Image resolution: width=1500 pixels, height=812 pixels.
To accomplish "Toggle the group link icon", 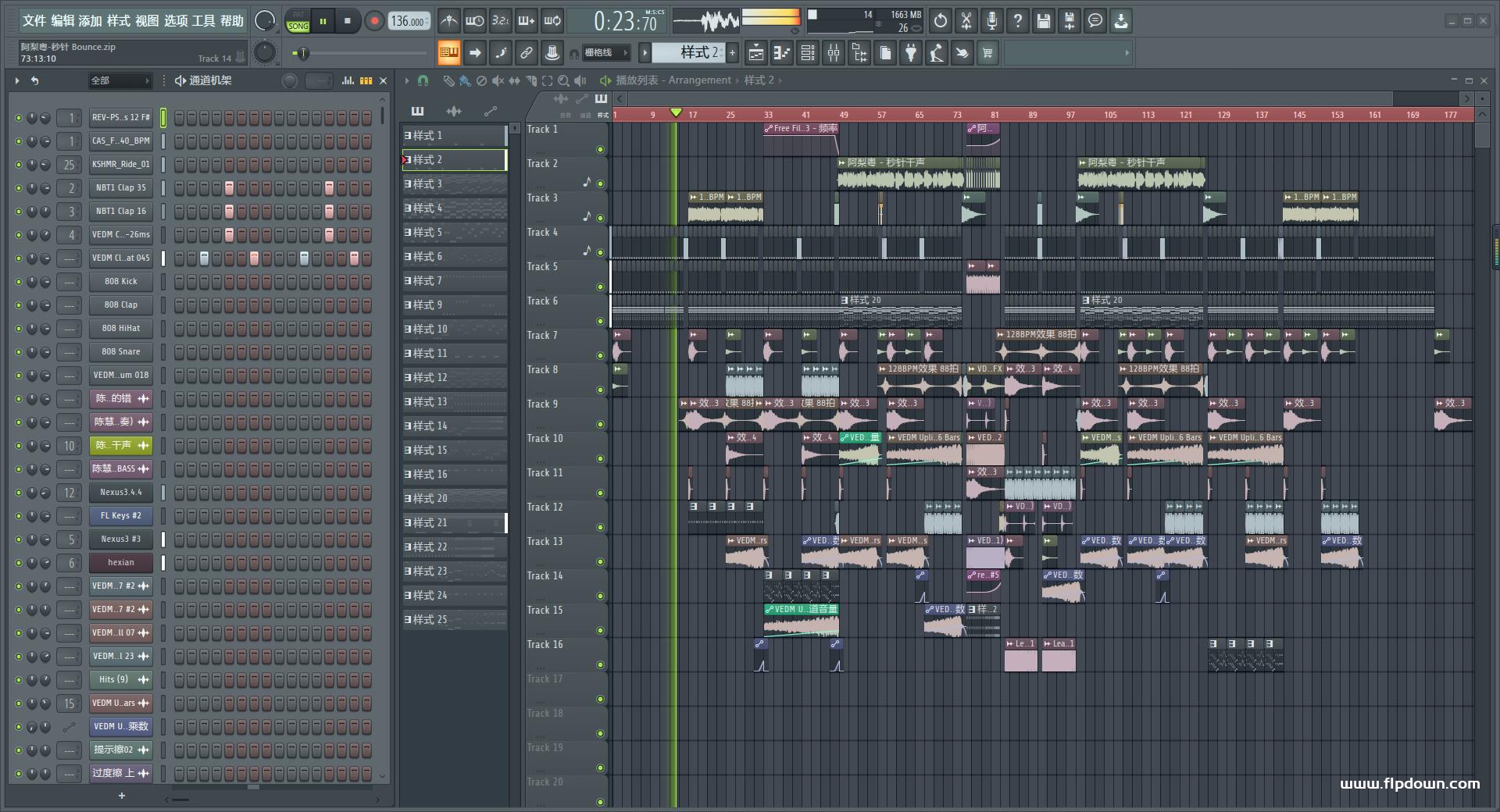I will point(527,53).
